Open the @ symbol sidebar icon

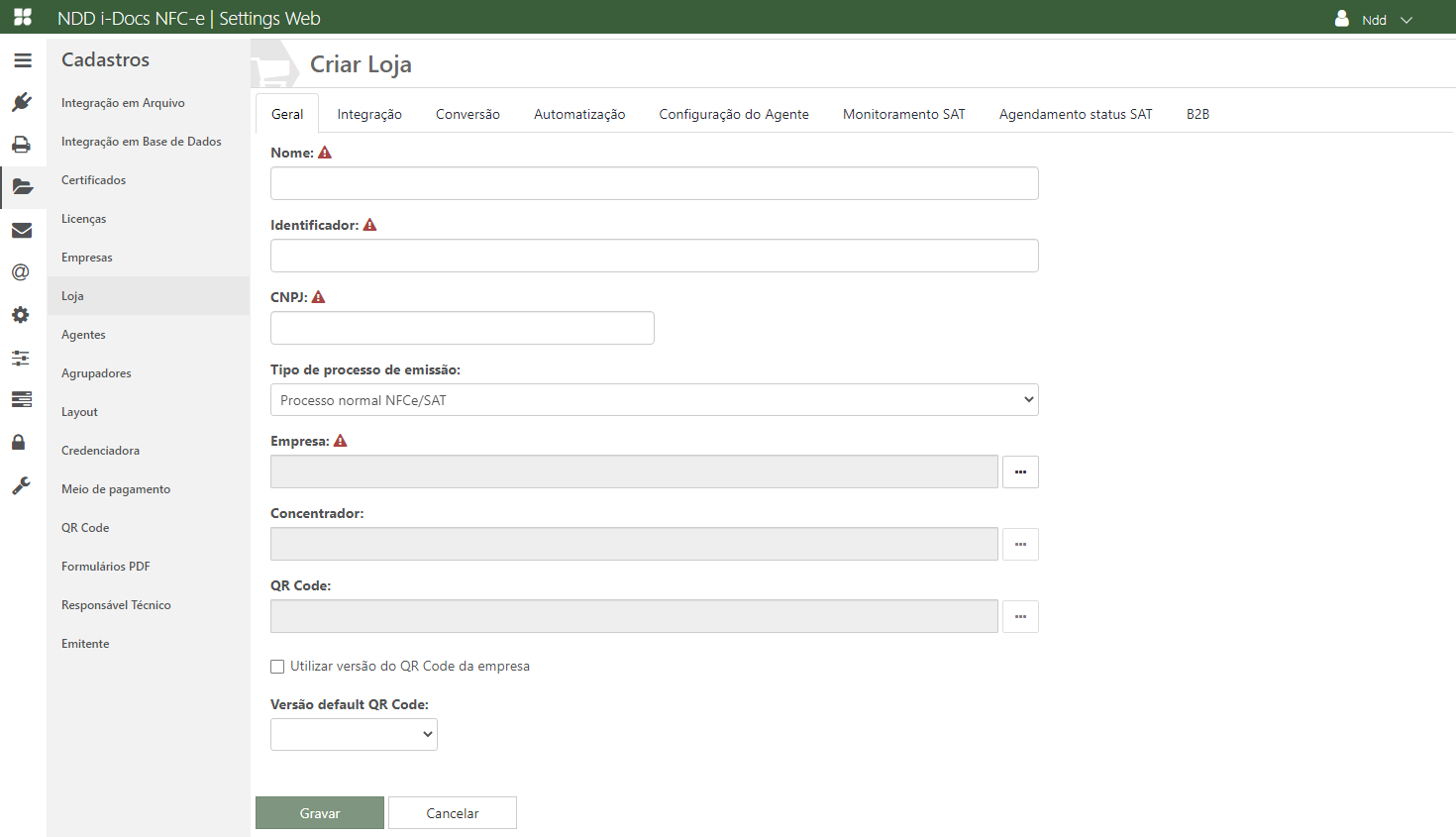21,272
